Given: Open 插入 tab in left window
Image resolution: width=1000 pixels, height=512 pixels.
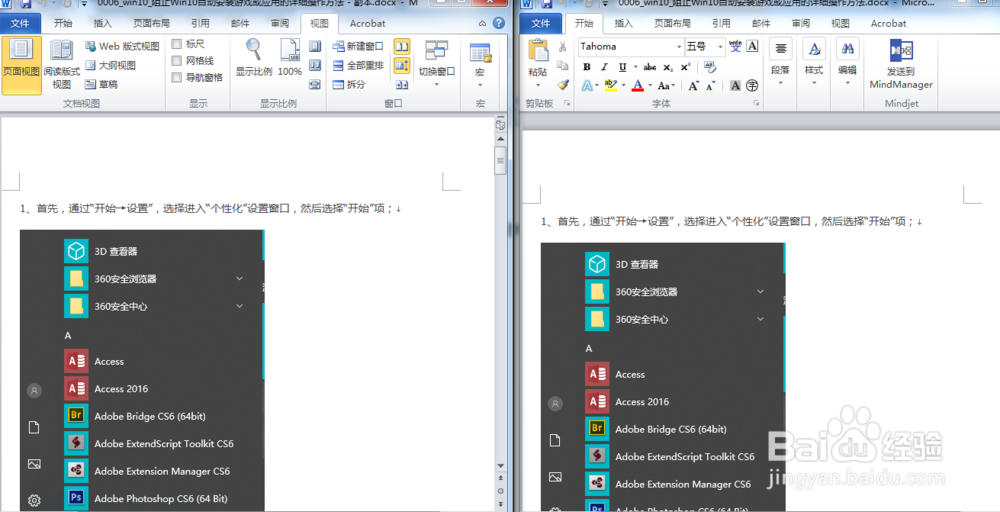Looking at the screenshot, I should [102, 24].
